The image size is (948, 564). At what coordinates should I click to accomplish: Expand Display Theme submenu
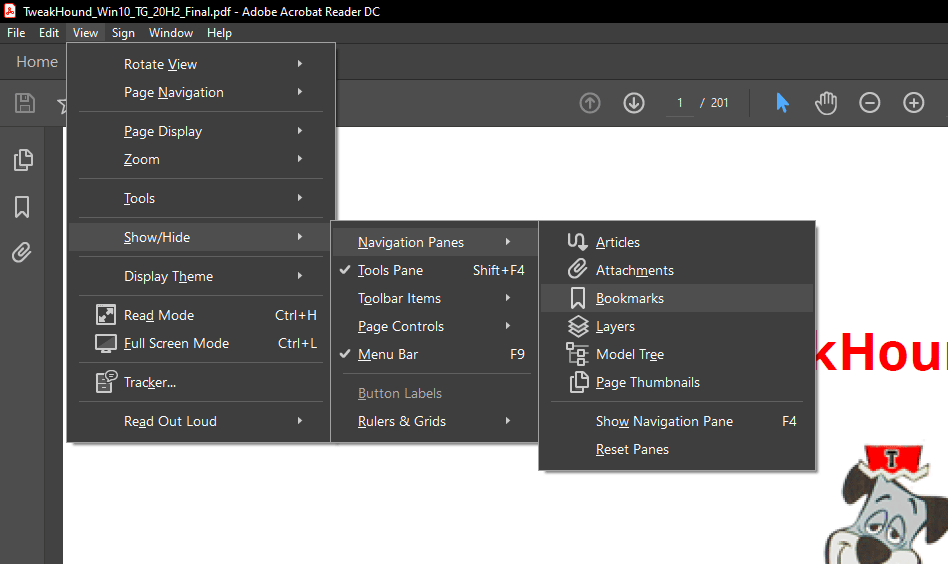point(201,276)
